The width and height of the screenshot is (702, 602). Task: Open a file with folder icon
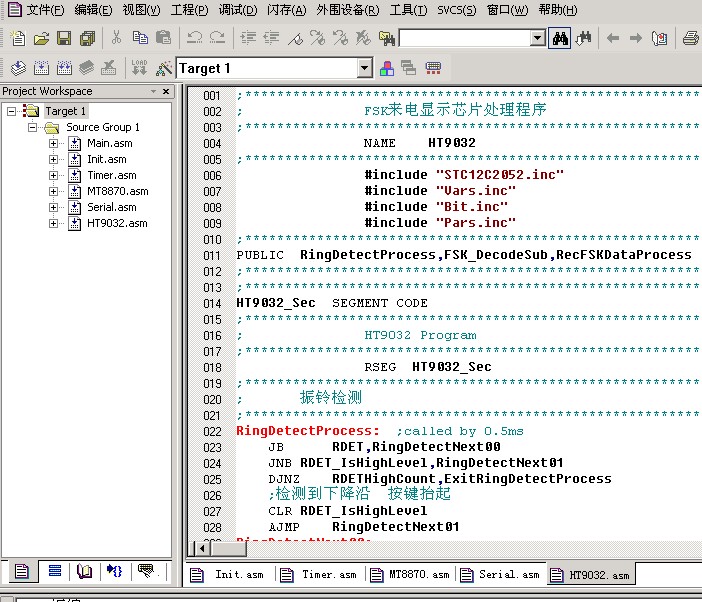tap(41, 38)
